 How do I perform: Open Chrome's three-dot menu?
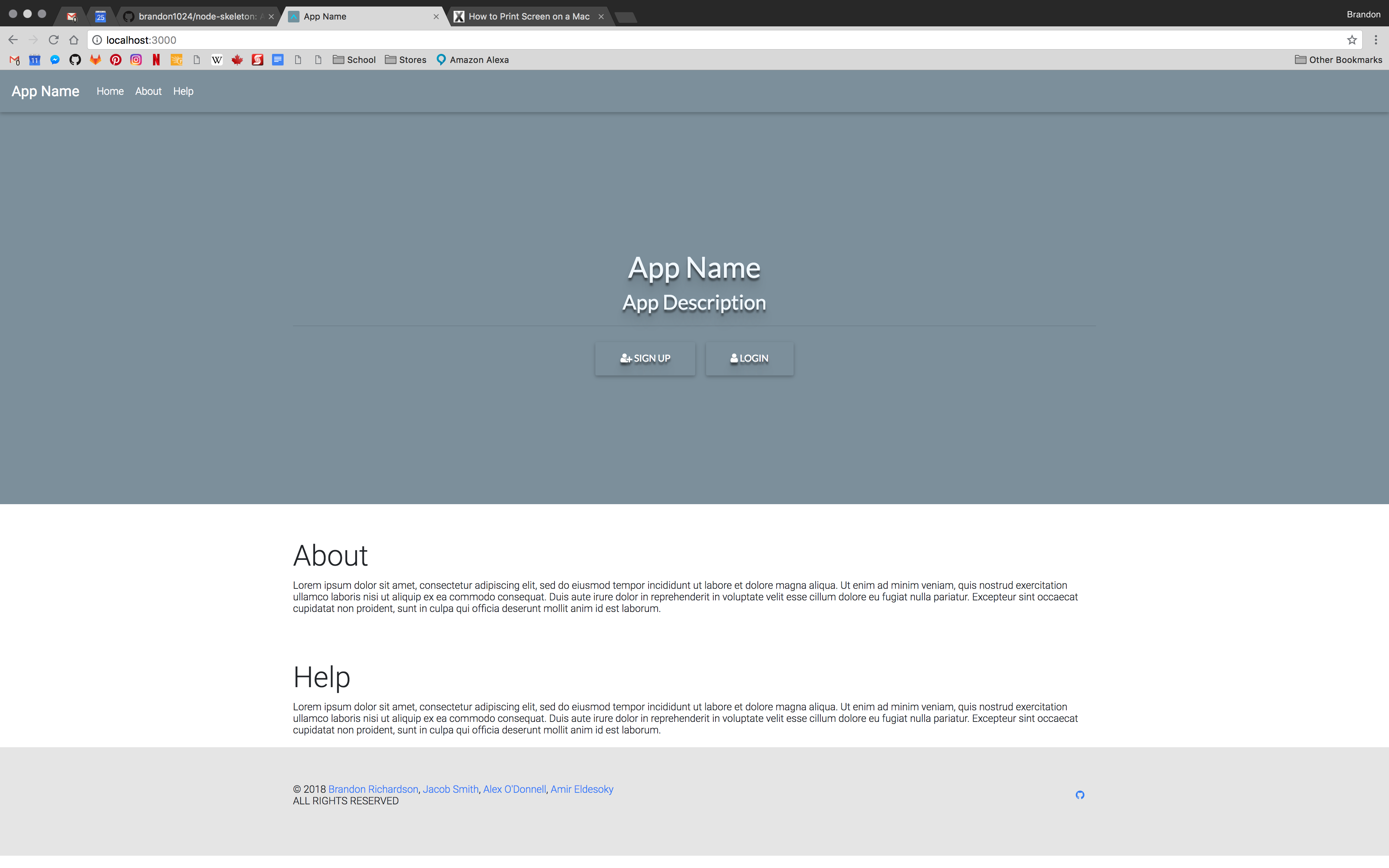click(1376, 40)
